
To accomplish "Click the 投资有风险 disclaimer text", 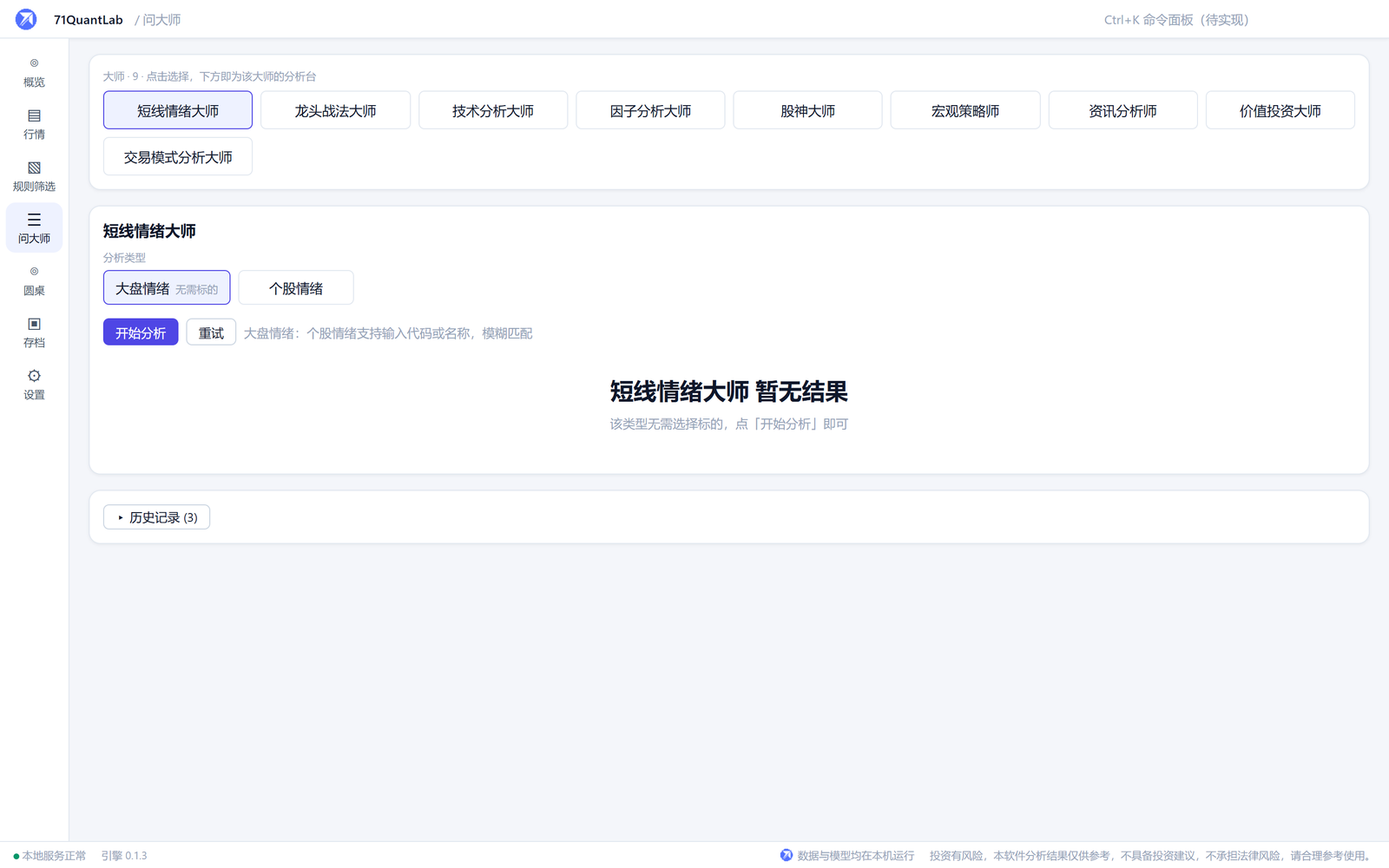I will pyautogui.click(x=1149, y=856).
